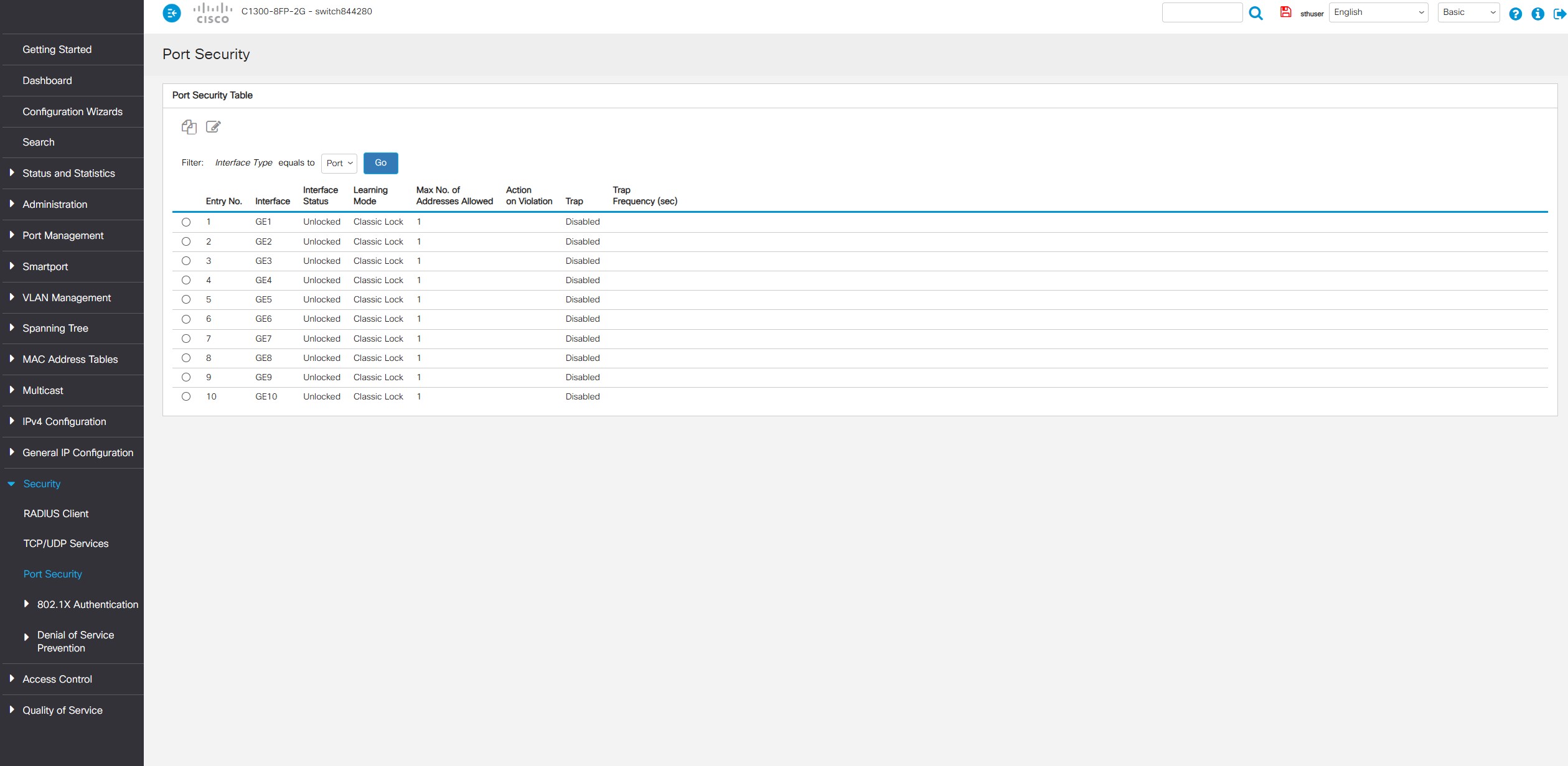Open the English language dropdown

[x=1378, y=12]
